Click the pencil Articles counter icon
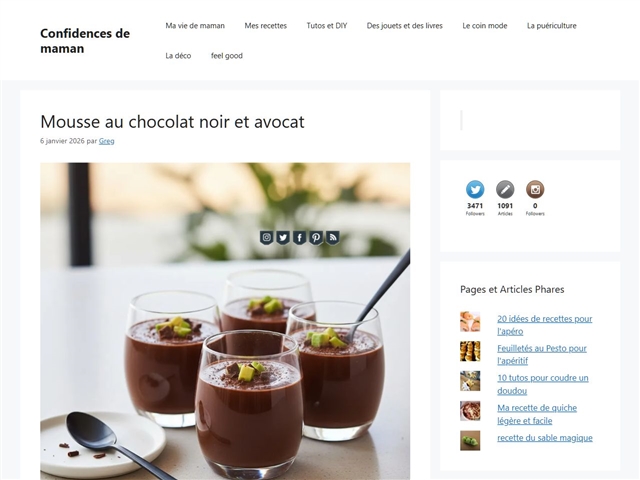The height and width of the screenshot is (480, 640). (505, 189)
